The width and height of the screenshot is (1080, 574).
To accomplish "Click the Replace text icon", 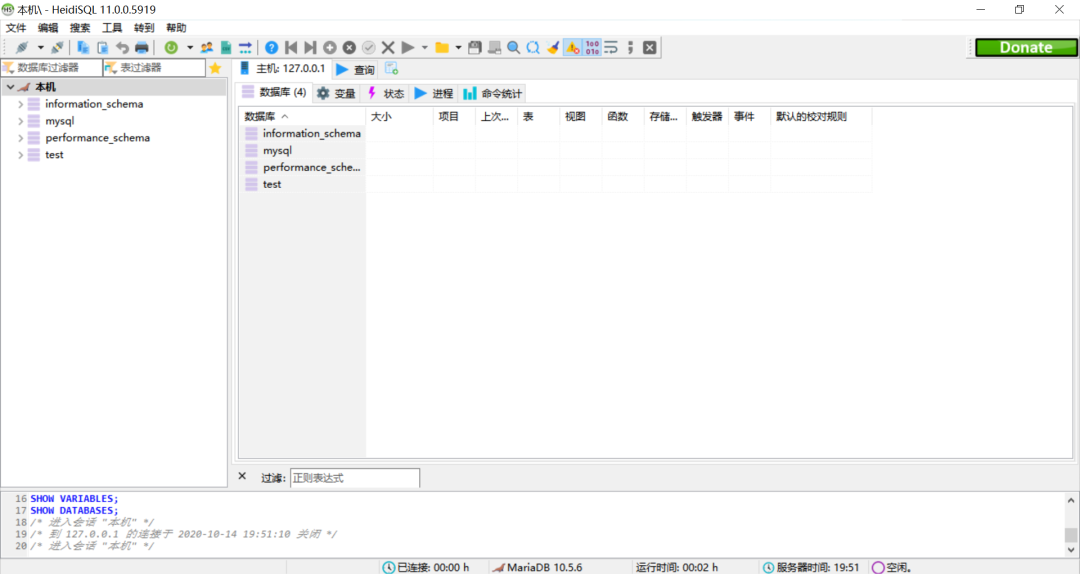I will [x=533, y=48].
